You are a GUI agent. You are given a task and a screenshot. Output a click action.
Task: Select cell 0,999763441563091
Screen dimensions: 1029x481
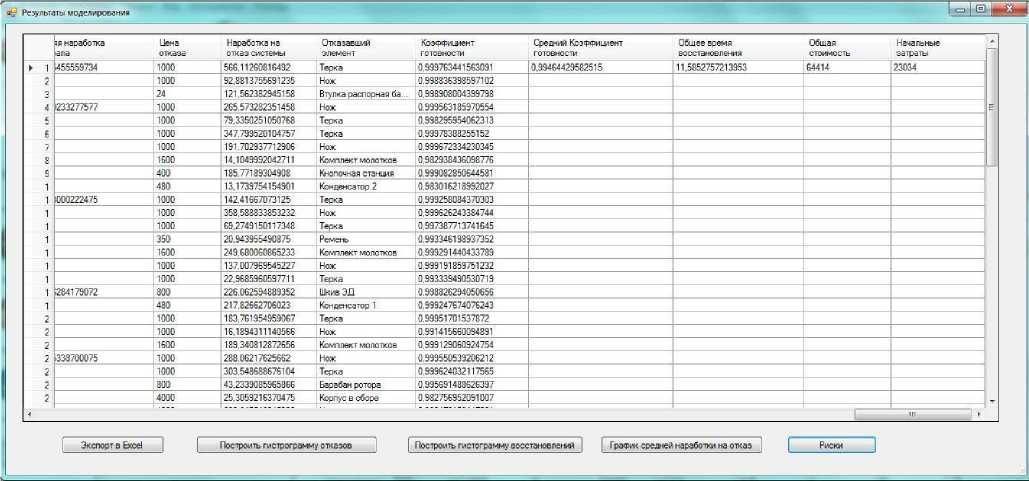pos(471,68)
